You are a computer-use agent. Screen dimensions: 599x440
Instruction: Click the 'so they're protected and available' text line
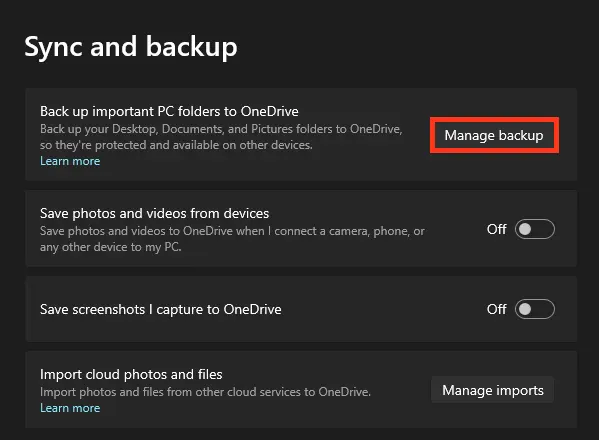click(176, 145)
